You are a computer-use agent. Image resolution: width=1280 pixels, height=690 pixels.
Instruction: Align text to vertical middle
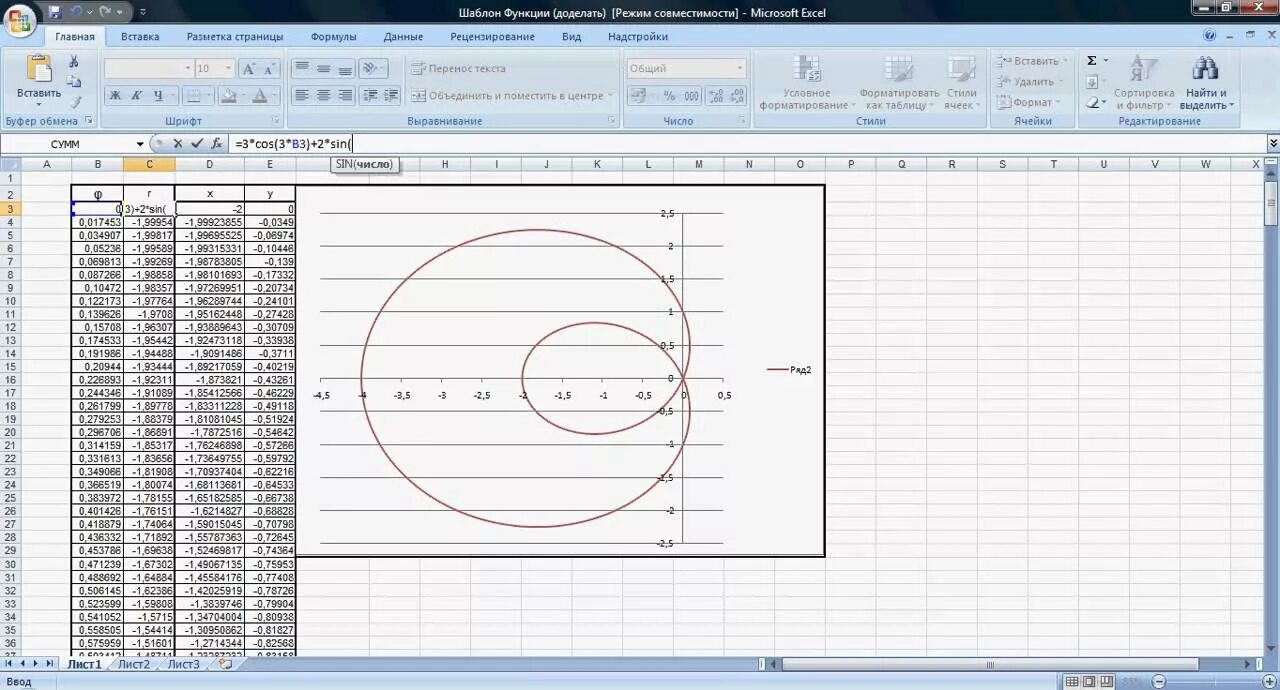[323, 69]
